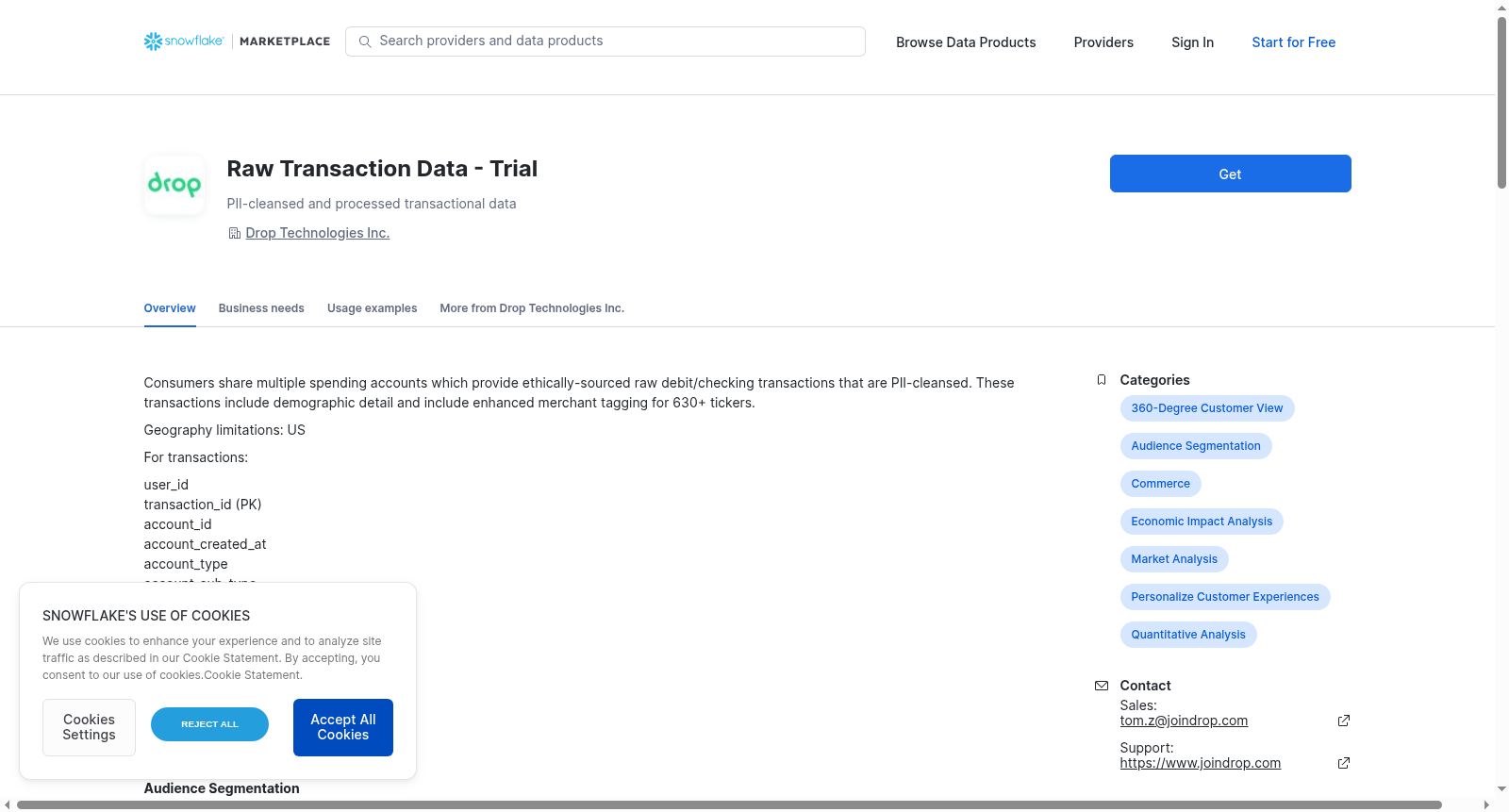Click the scroll up arrow
The height and width of the screenshot is (812, 1509).
click(1501, 8)
